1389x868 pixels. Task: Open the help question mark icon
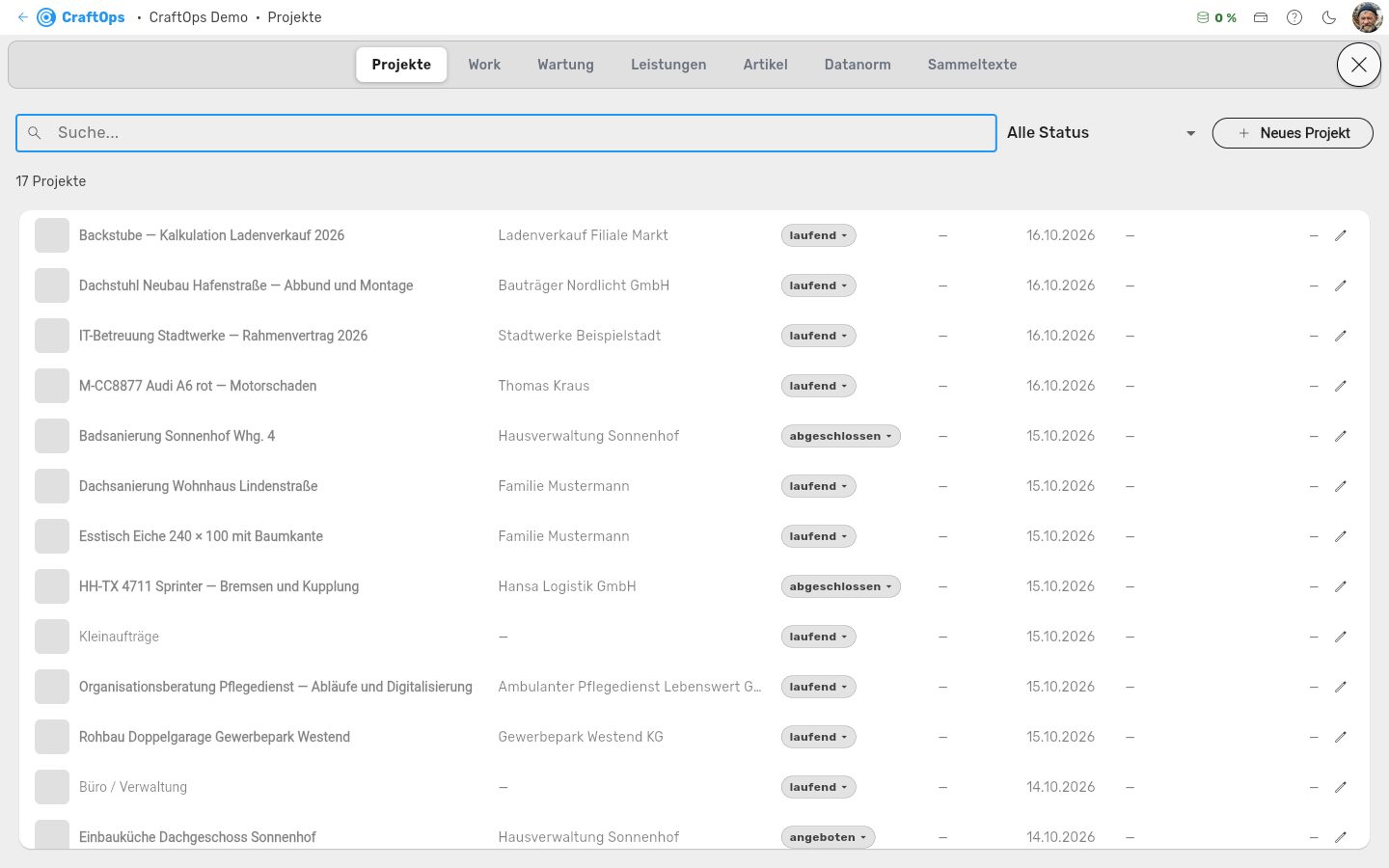click(x=1294, y=17)
